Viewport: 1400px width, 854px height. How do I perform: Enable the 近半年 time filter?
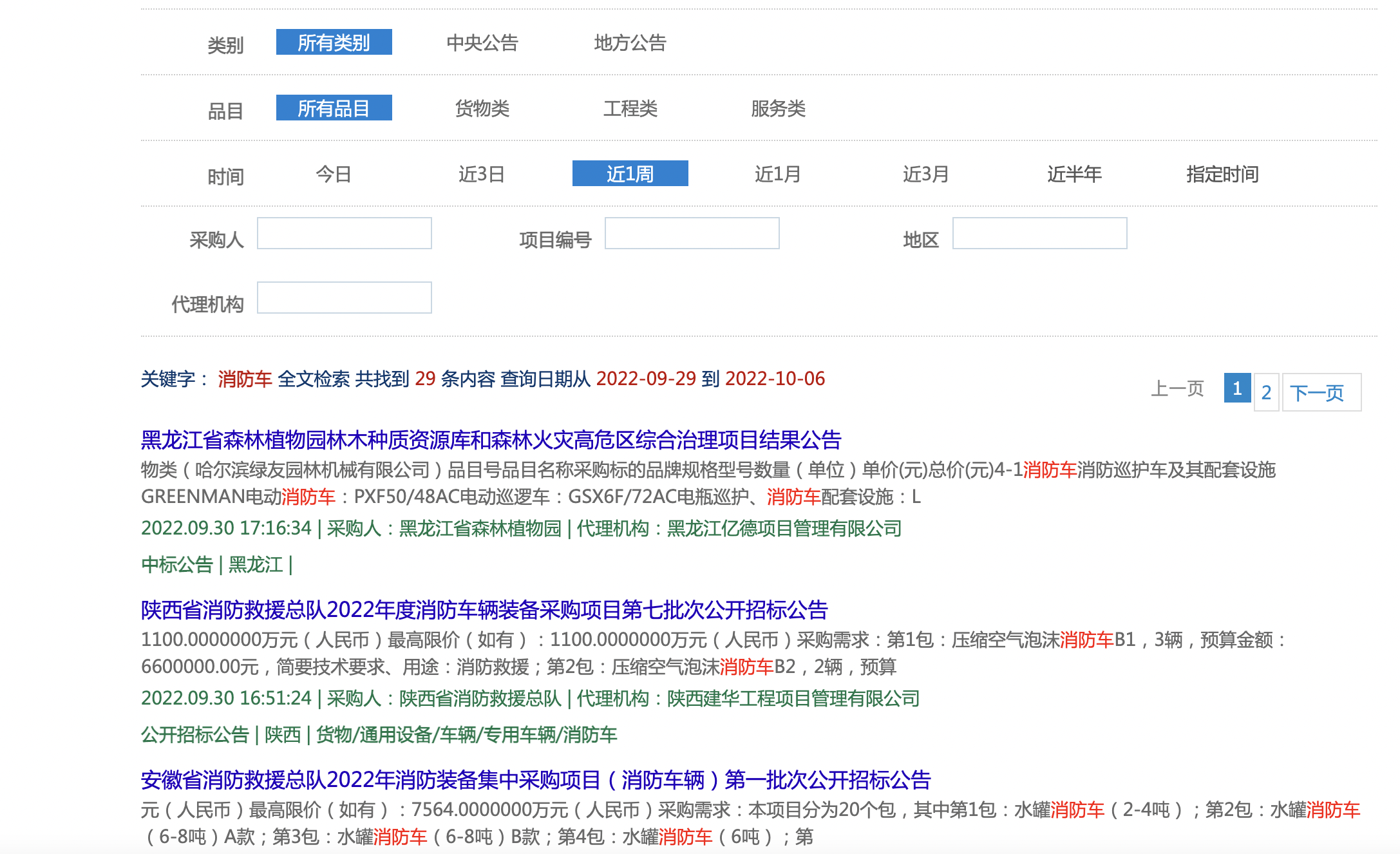click(x=1074, y=174)
